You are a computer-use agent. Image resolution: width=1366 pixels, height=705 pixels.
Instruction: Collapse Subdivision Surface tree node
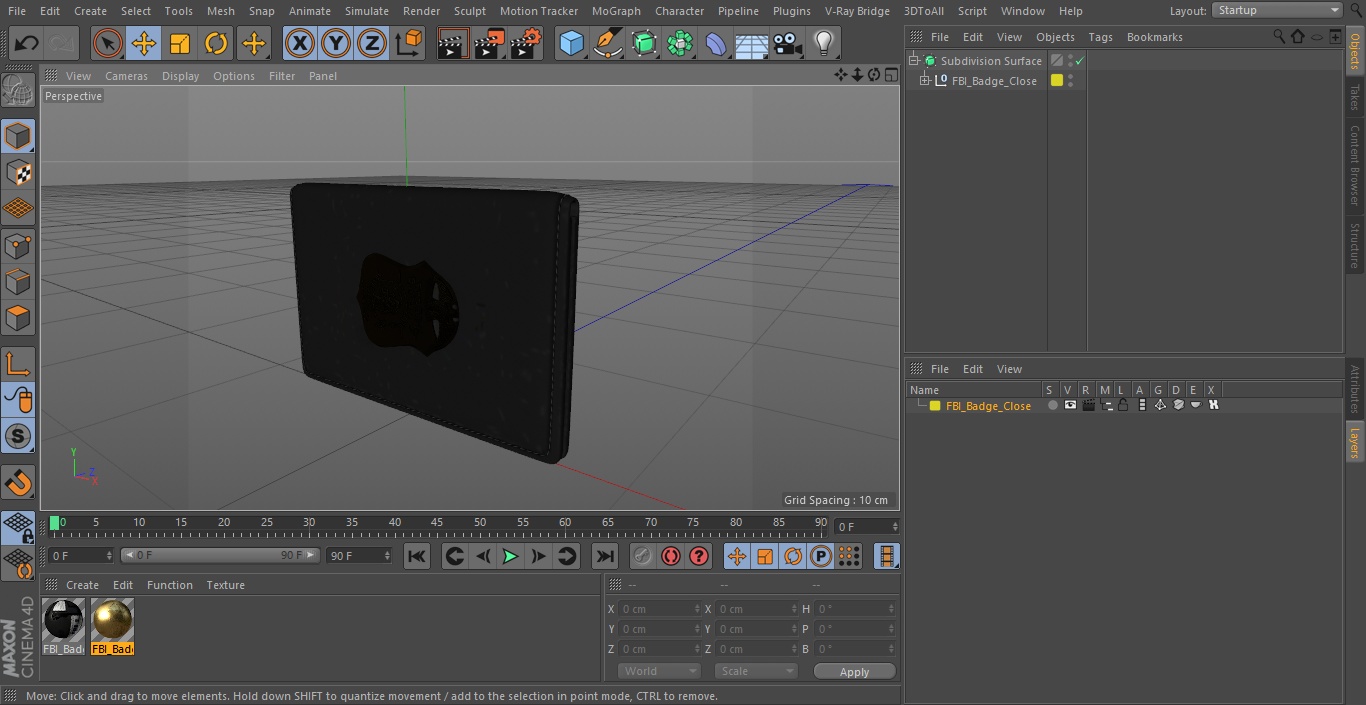[x=913, y=61]
